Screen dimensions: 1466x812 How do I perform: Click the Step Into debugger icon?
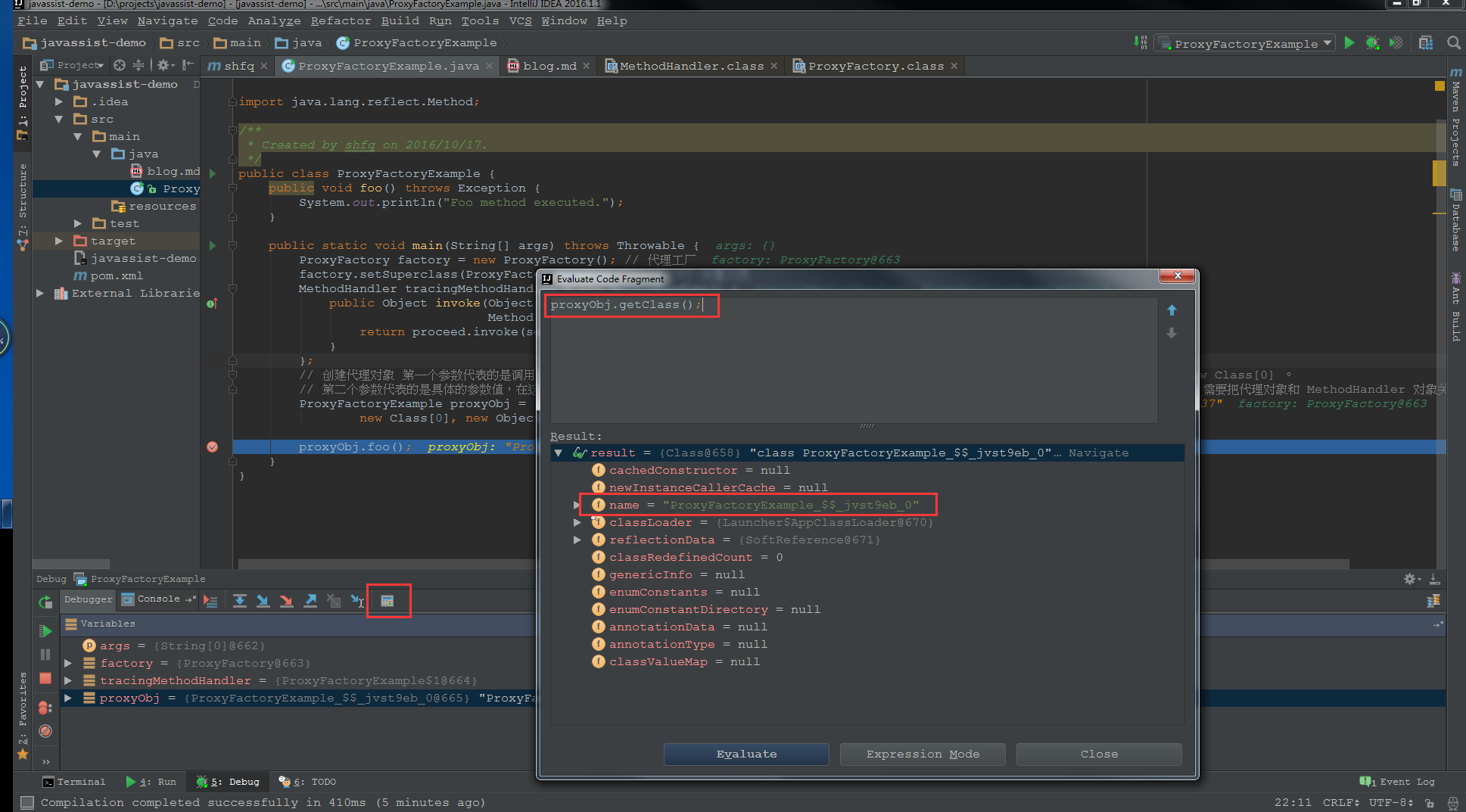point(263,601)
